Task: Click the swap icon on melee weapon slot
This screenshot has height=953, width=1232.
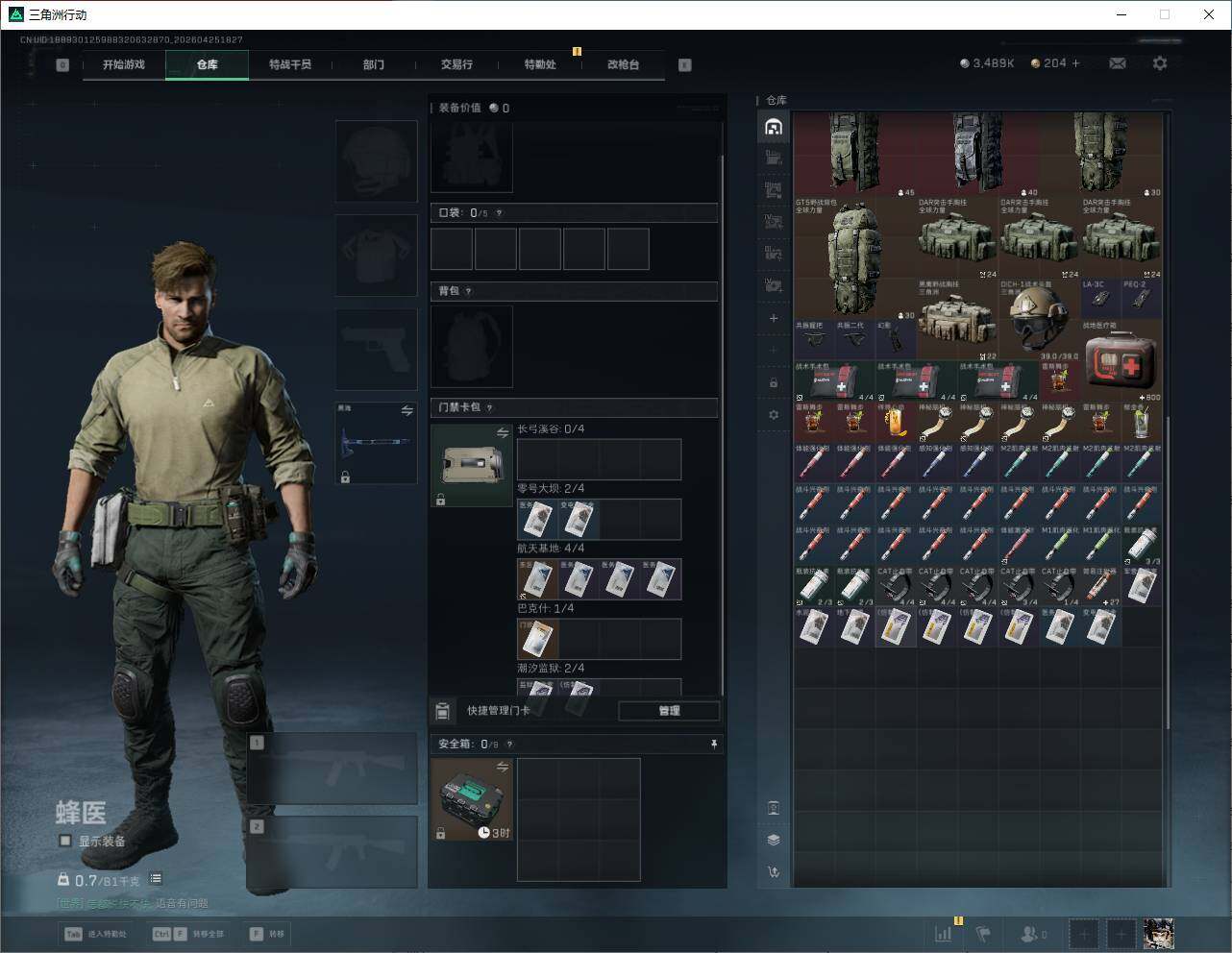Action: [407, 410]
